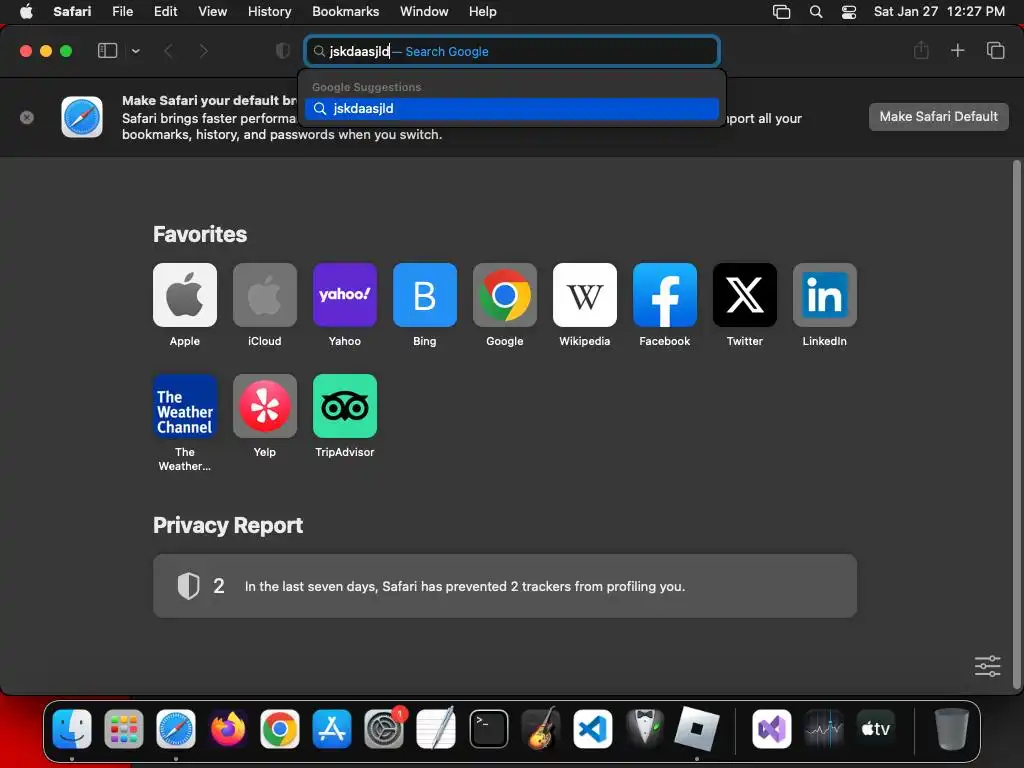Launch GarageBand from the Dock
The height and width of the screenshot is (768, 1024).
(x=541, y=729)
